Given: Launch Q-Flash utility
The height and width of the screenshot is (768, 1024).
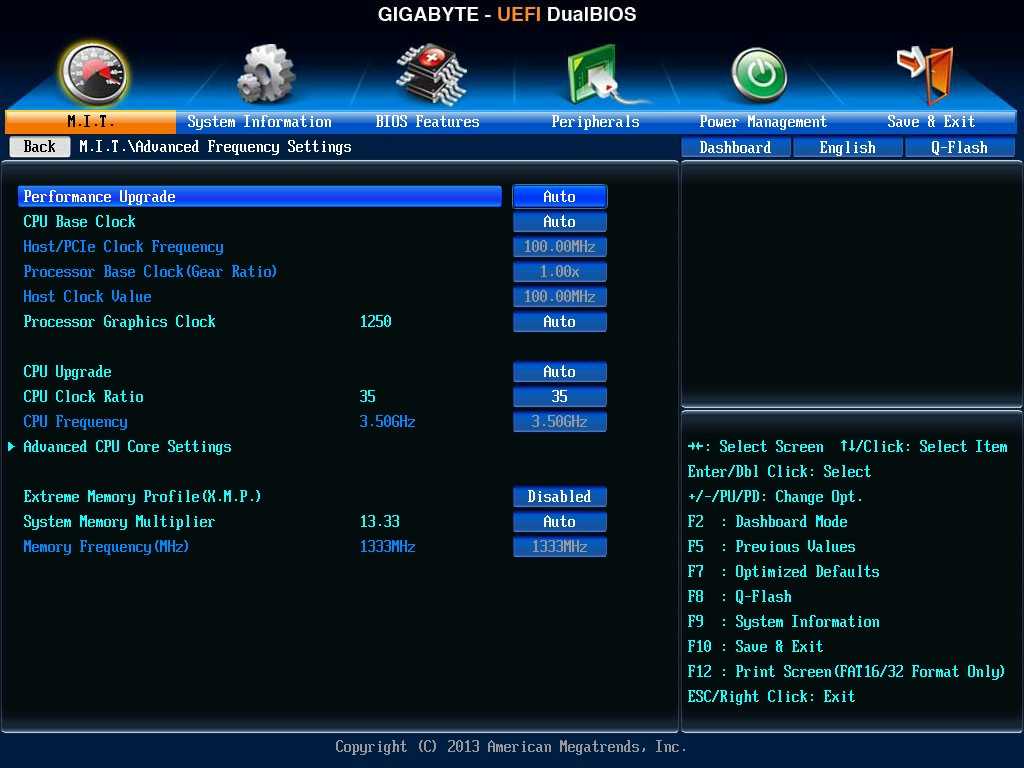Looking at the screenshot, I should [x=959, y=147].
